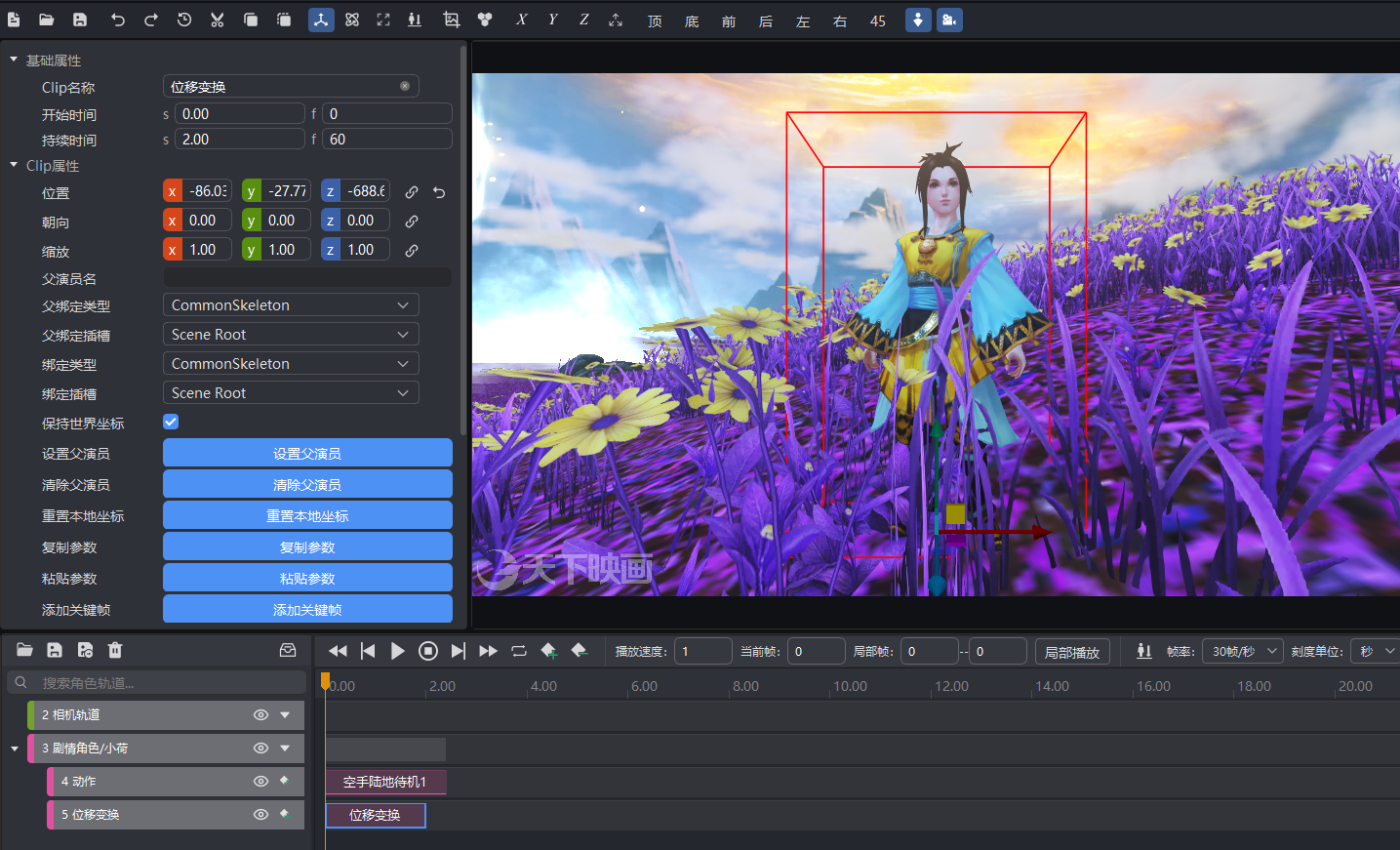Open 相机轨道 track dropdown arrow
The height and width of the screenshot is (850, 1400).
point(285,715)
